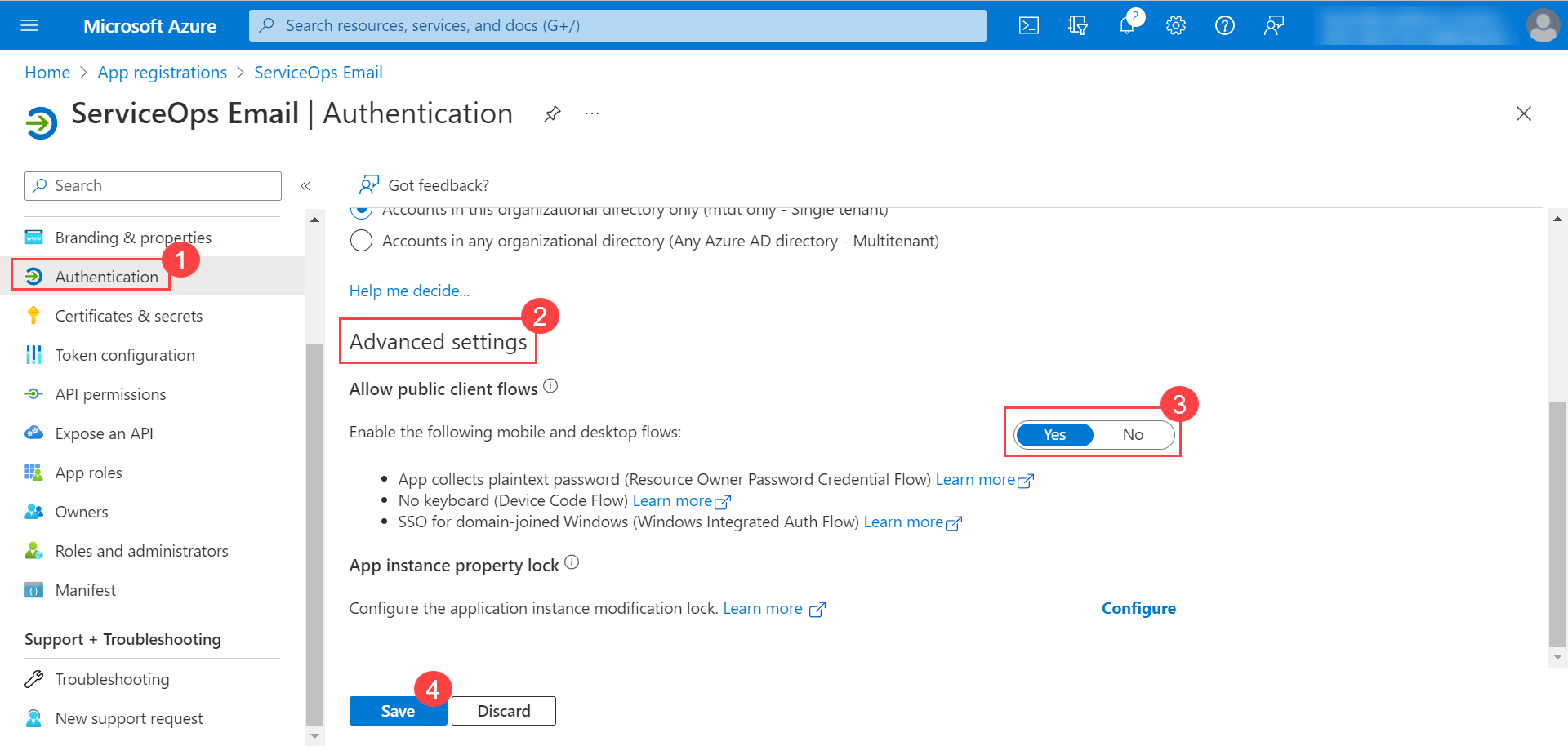Open the top bar feedback icon
Screen dimensions: 1568x746
click(x=1274, y=25)
